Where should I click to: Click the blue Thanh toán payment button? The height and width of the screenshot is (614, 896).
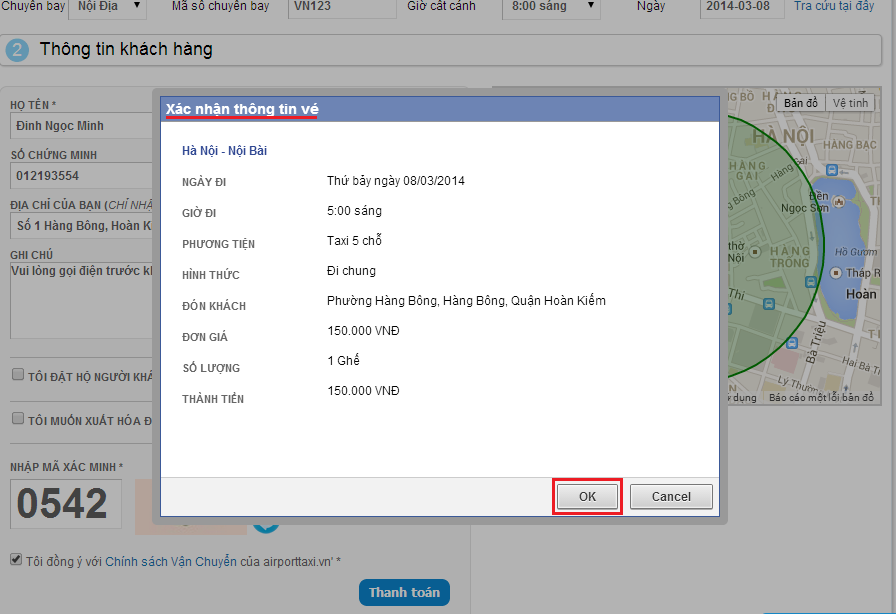pos(404,592)
